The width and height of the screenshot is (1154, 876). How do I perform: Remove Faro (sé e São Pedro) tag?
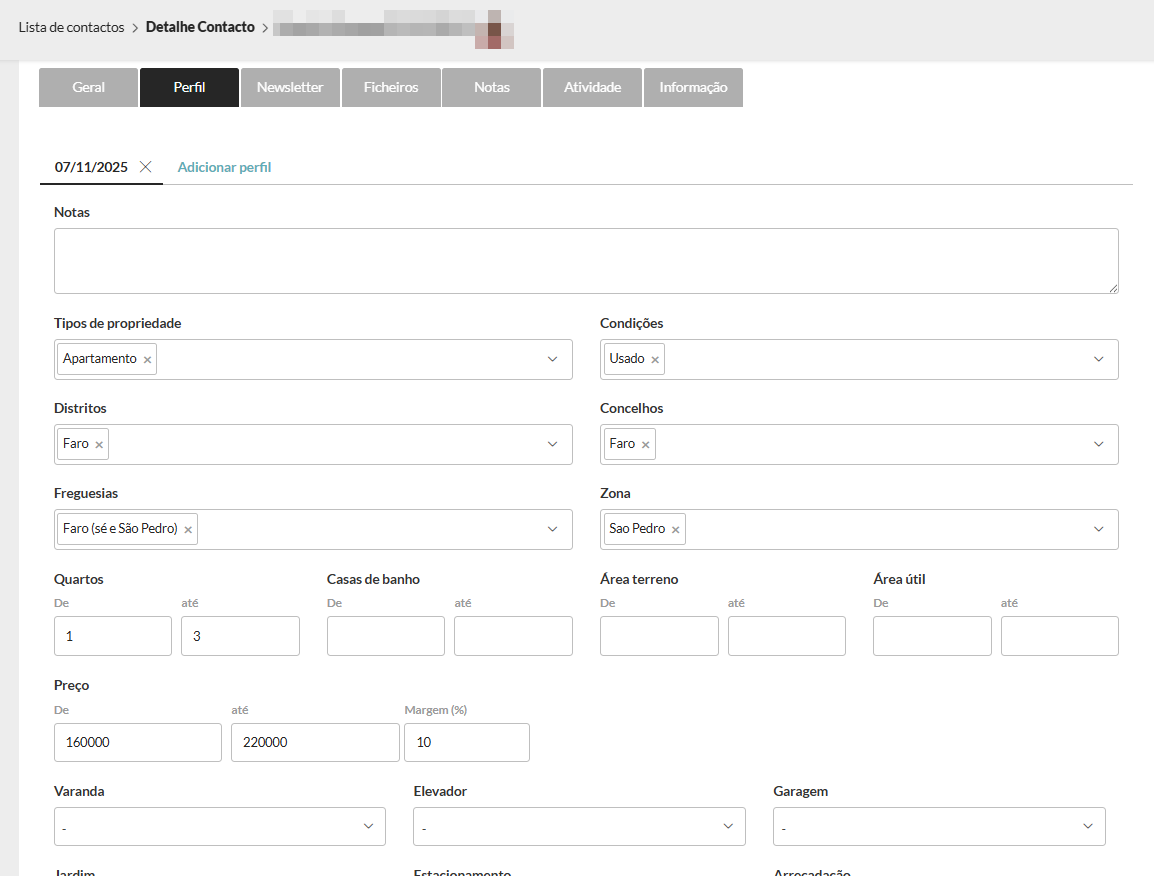(188, 530)
